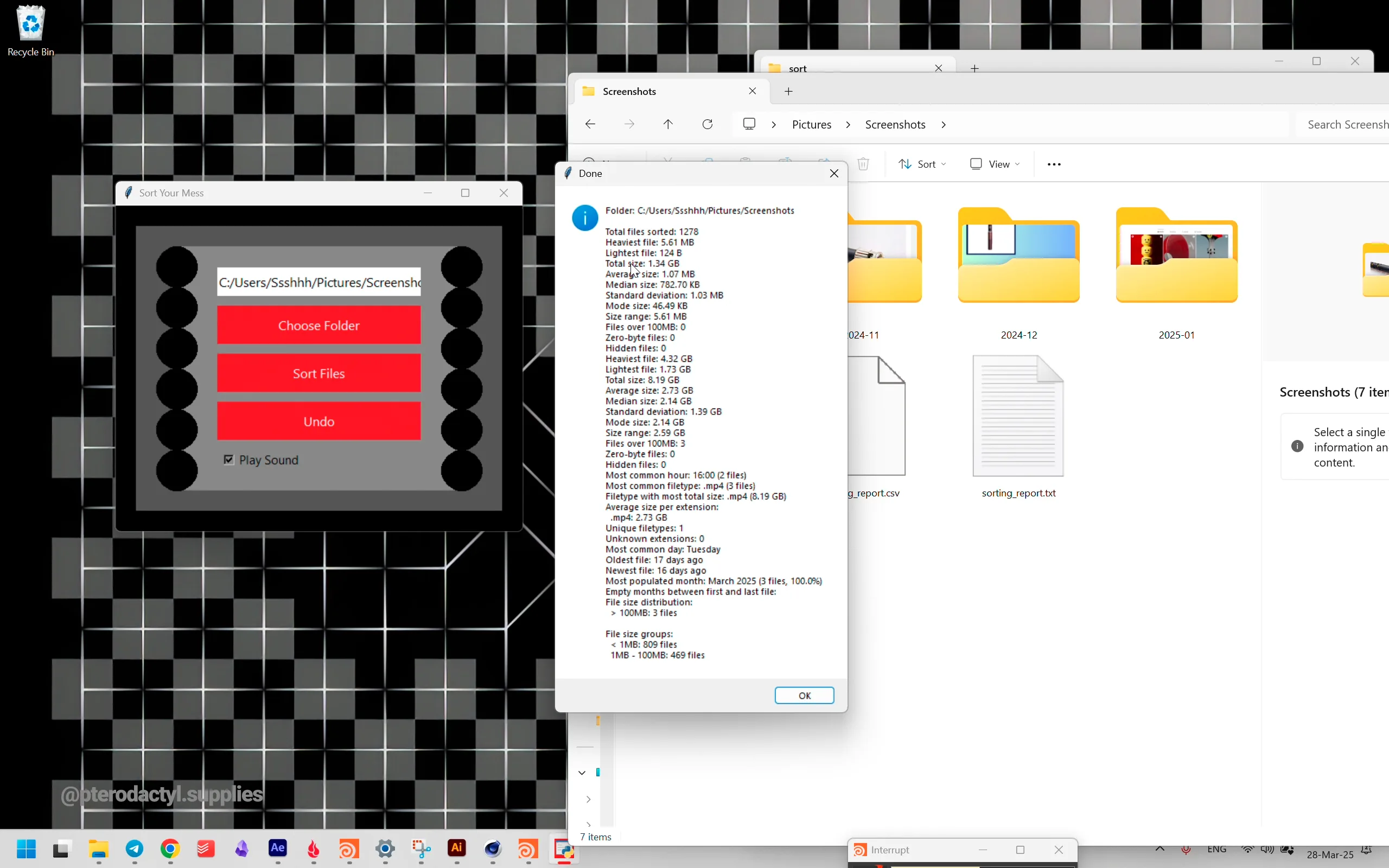This screenshot has width=1389, height=868.
Task: Collapse the expanded navigation pane tree chevron
Action: tap(582, 773)
